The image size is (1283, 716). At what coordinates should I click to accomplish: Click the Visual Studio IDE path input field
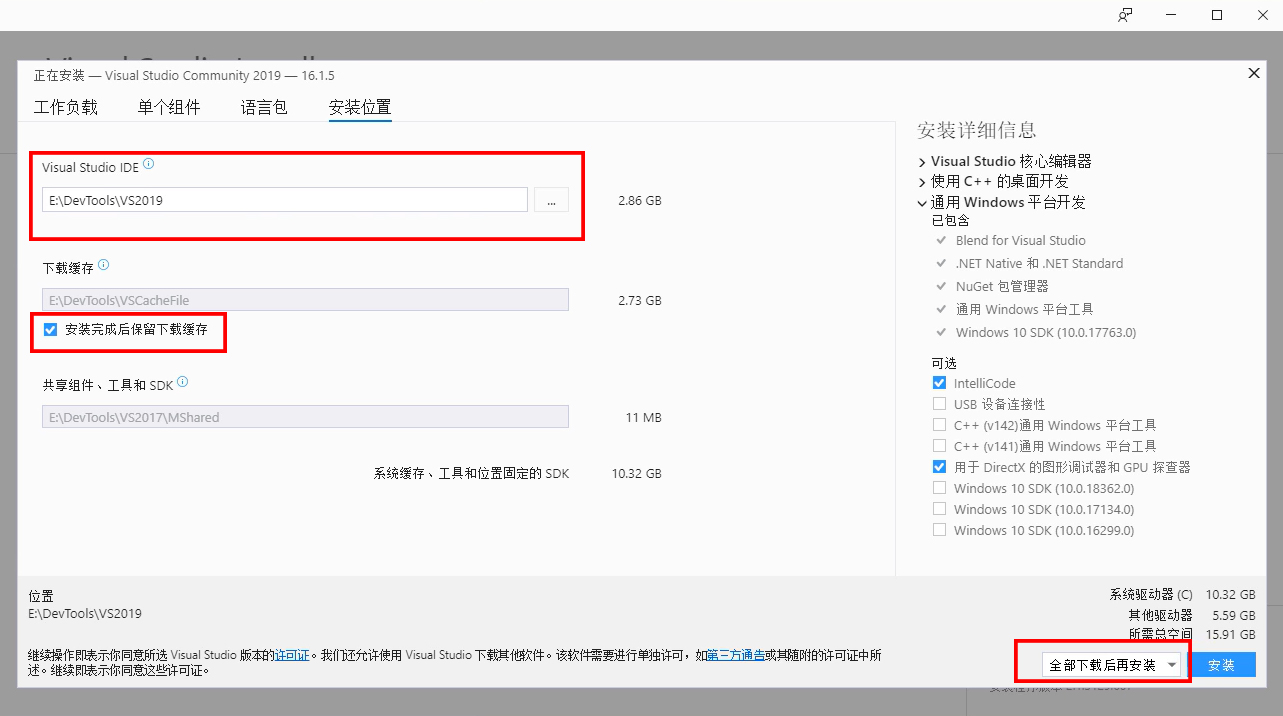tap(285, 200)
